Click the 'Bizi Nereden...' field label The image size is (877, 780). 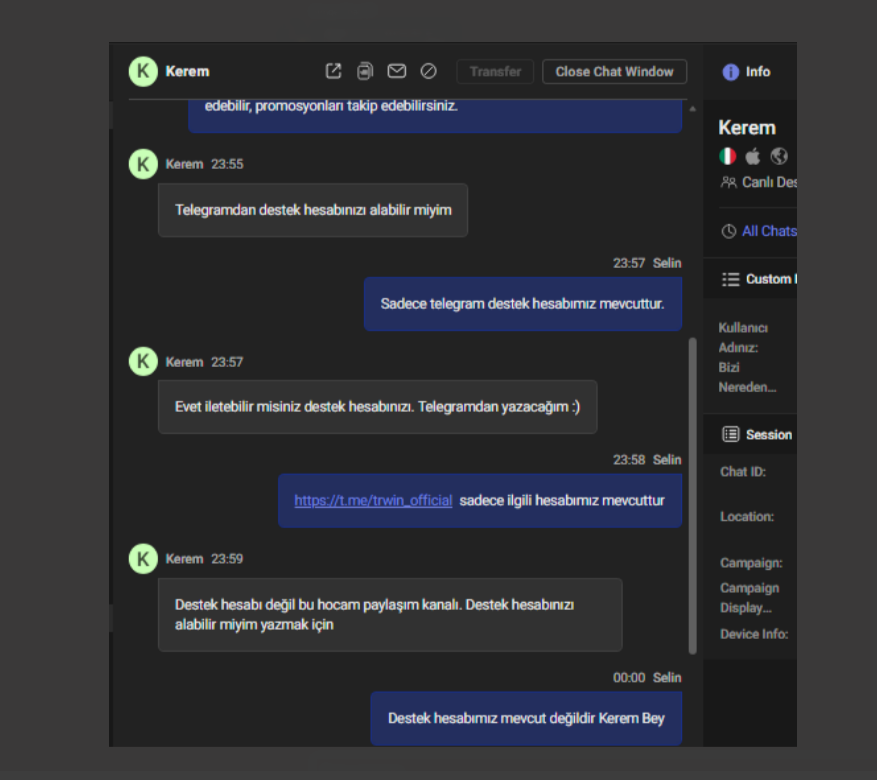click(x=747, y=377)
